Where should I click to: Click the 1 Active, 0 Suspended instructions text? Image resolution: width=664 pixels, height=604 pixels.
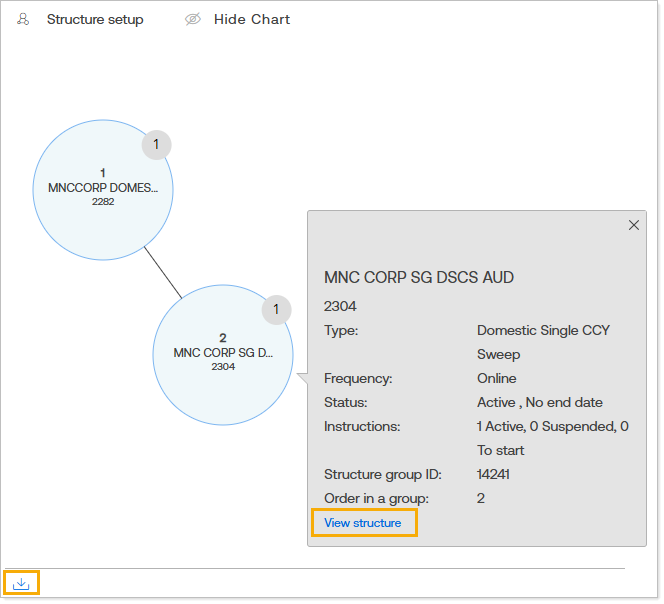click(x=552, y=426)
